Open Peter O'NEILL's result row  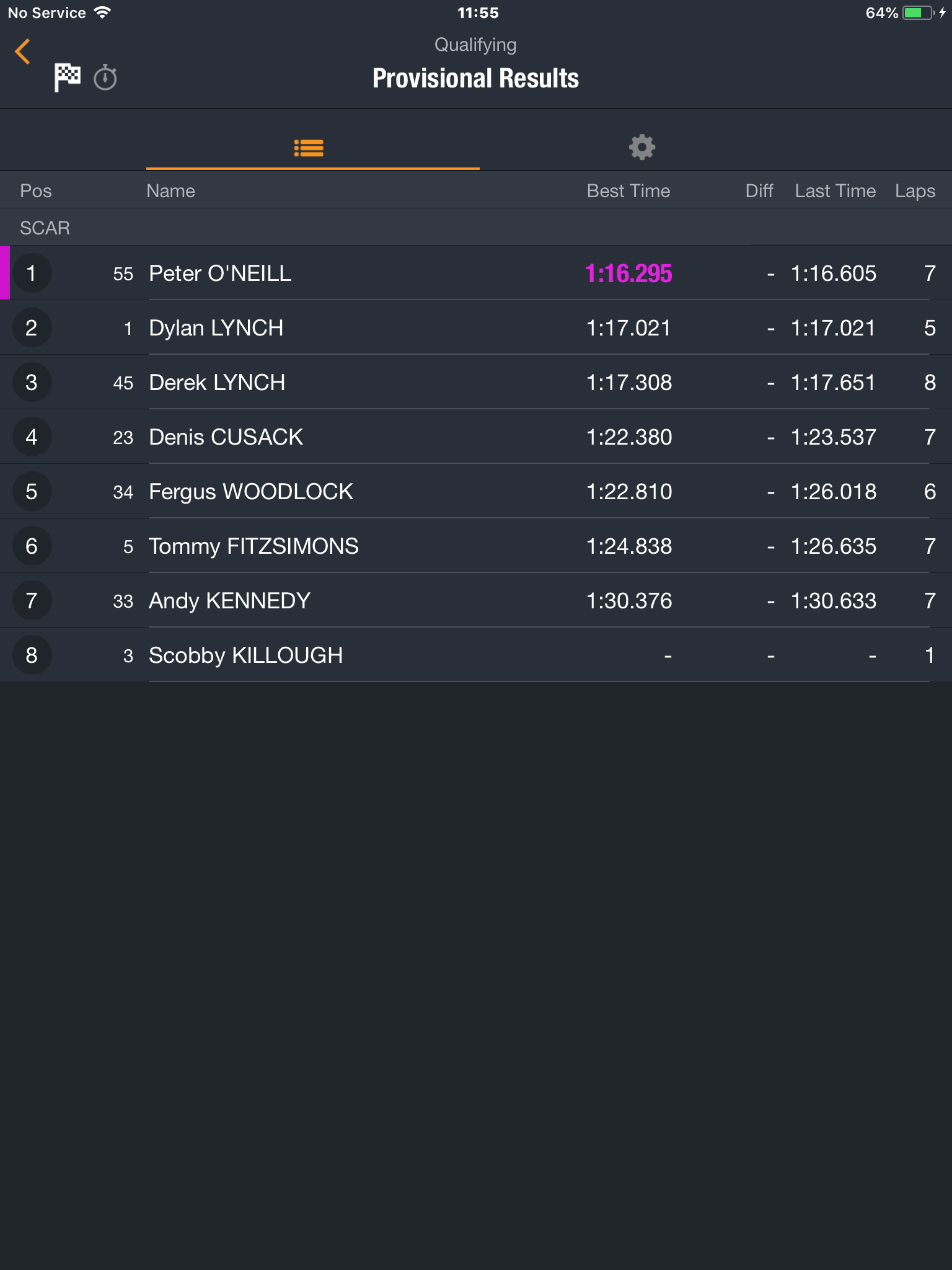pos(476,273)
